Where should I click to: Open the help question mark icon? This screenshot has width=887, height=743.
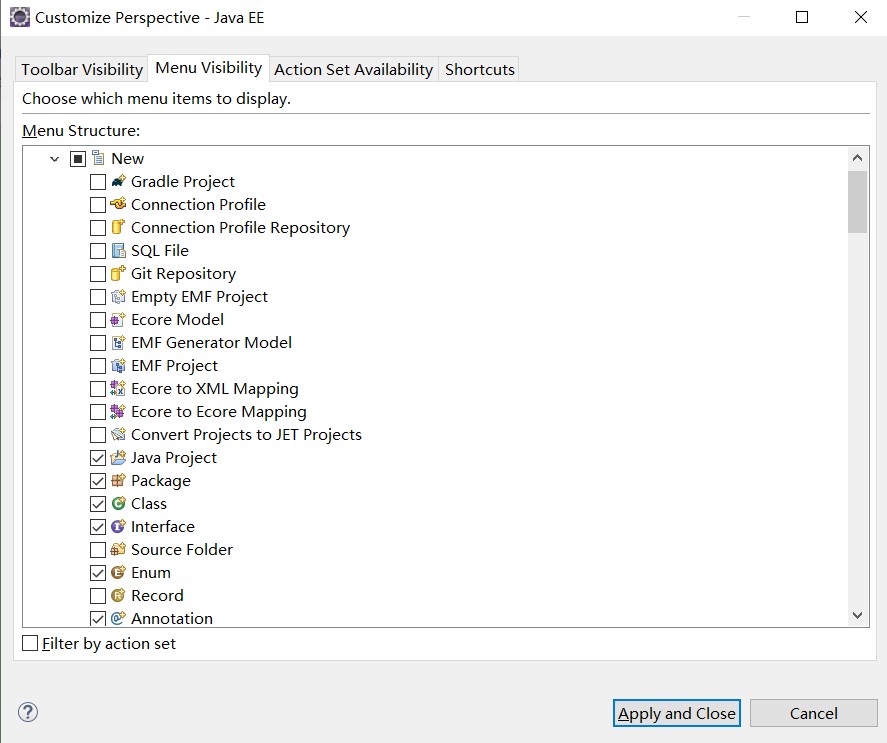pos(28,712)
